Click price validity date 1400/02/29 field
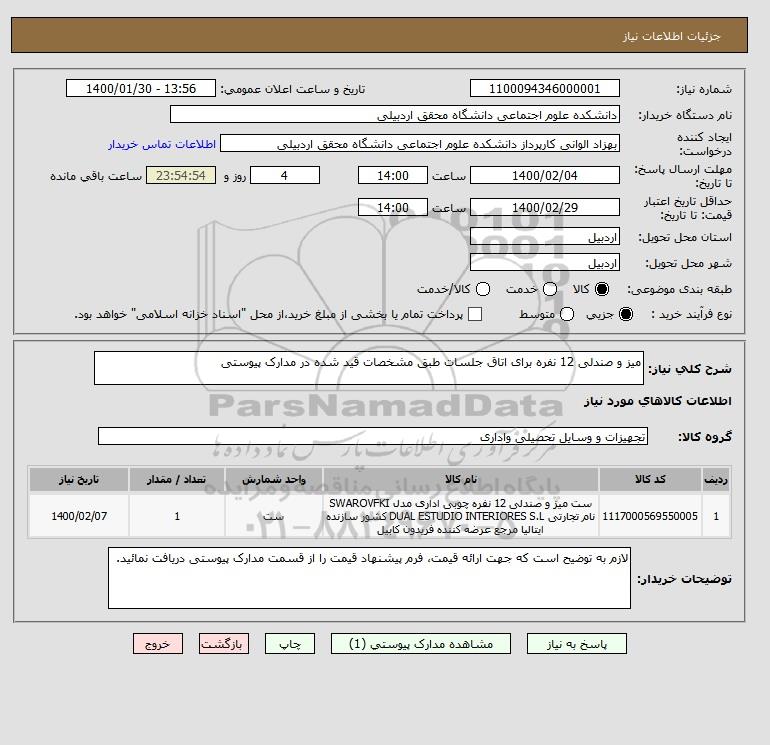 click(545, 207)
